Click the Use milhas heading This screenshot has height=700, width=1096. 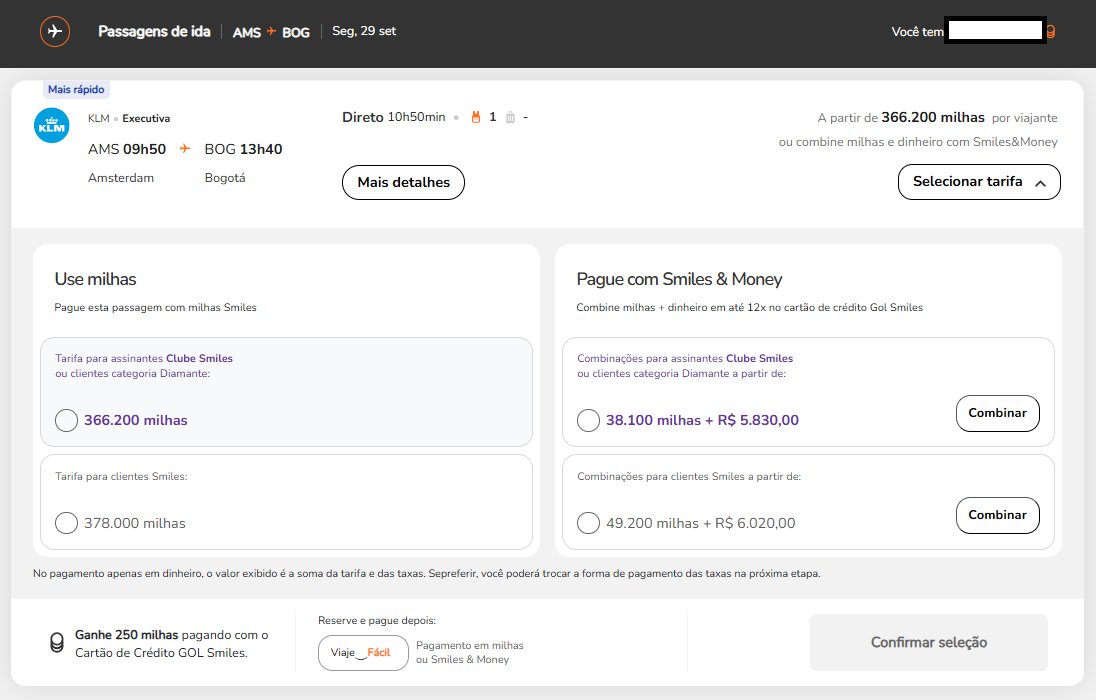coord(96,279)
